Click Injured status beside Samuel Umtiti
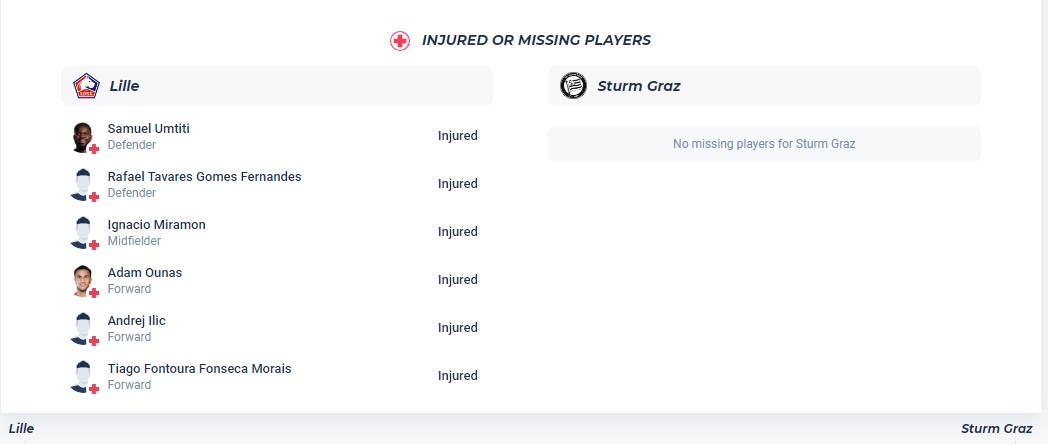1048x444 pixels. tap(458, 136)
